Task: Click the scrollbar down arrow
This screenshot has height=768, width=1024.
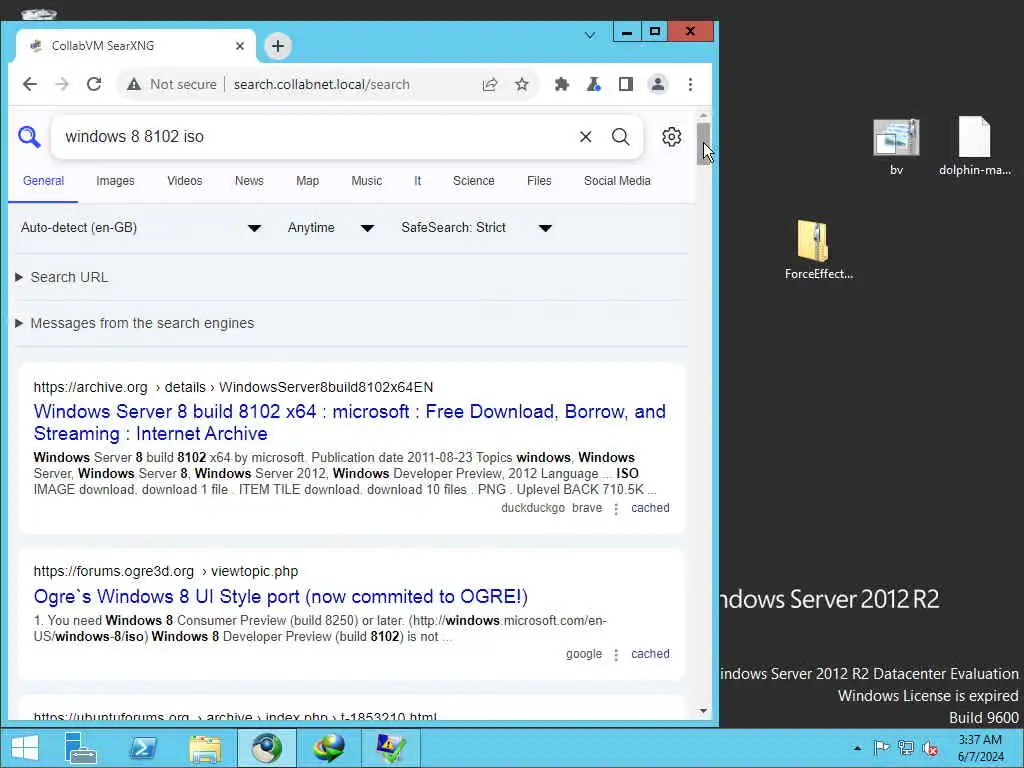Action: [x=703, y=711]
